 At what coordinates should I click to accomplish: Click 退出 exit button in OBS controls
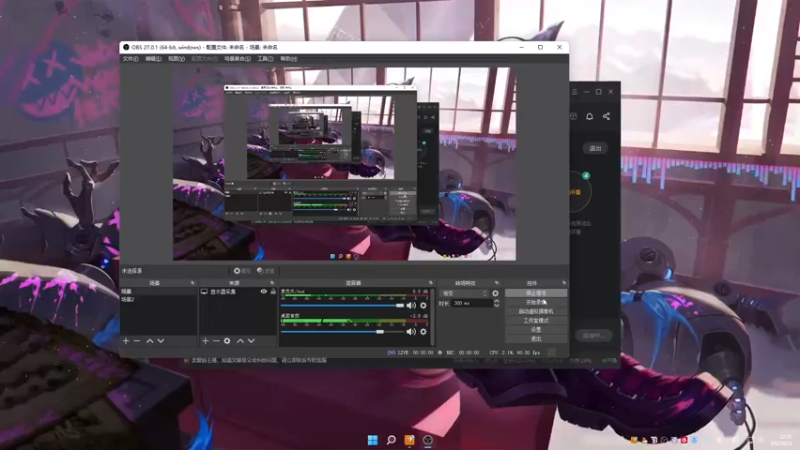tap(536, 338)
